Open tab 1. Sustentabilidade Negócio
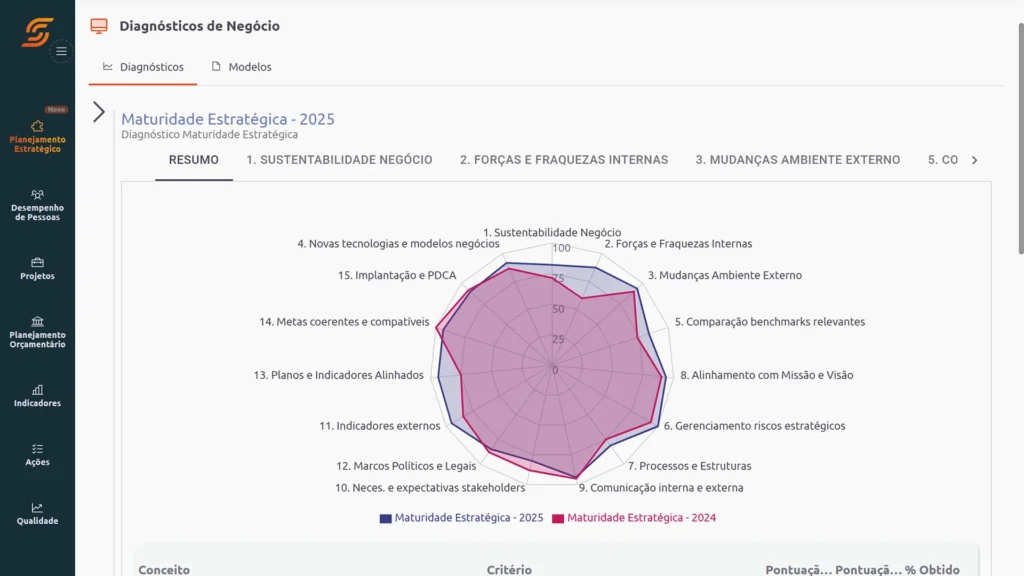This screenshot has width=1024, height=576. [x=340, y=160]
